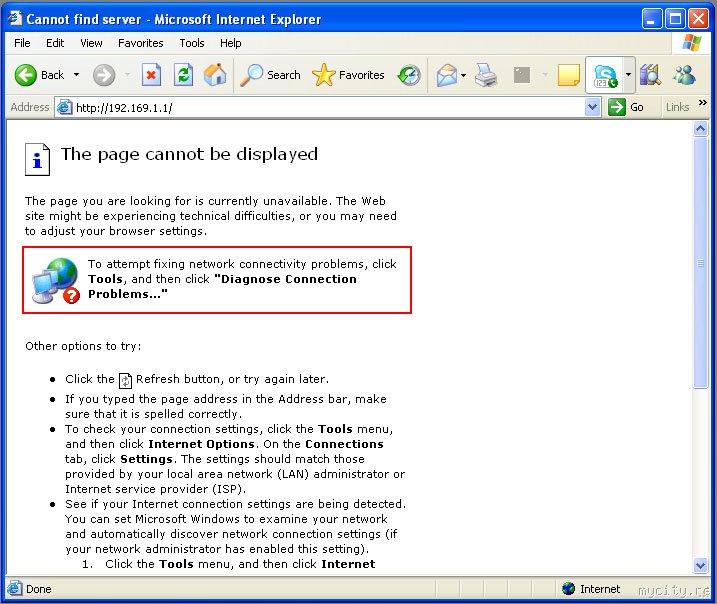This screenshot has height=604, width=717.
Task: Open the View menu
Action: [x=91, y=43]
